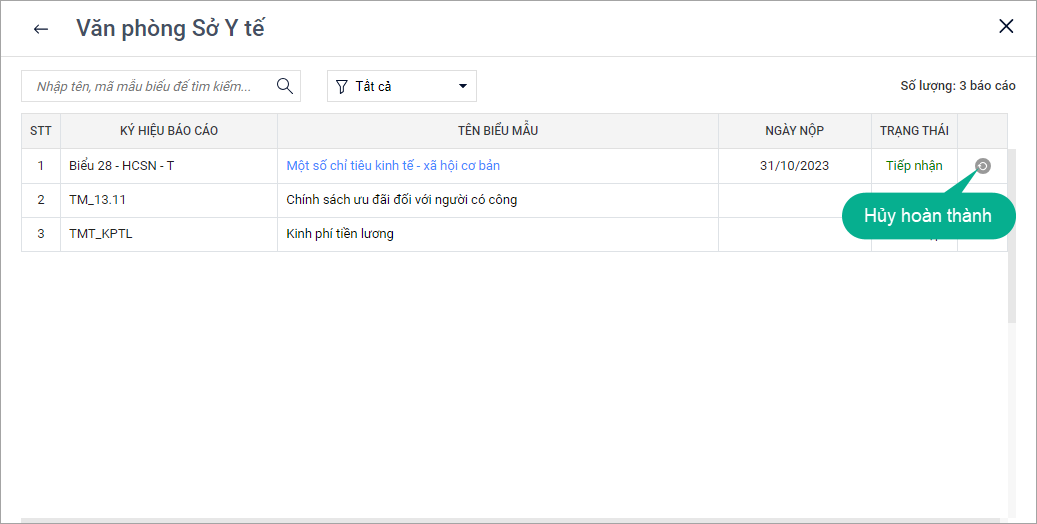Click the magnifier search icon
The height and width of the screenshot is (524, 1037).
pos(285,86)
